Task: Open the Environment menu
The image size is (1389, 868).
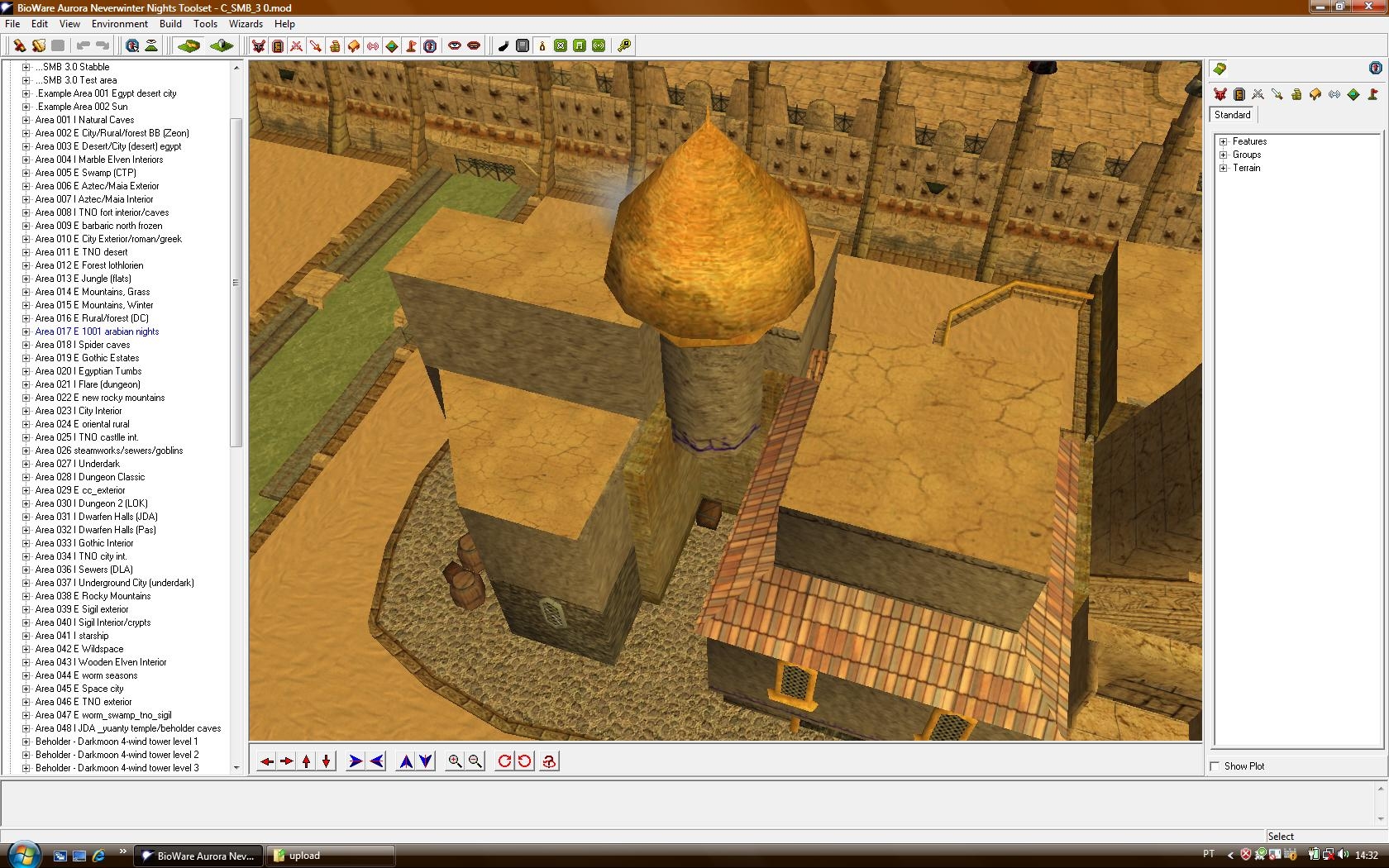Action: pyautogui.click(x=120, y=24)
